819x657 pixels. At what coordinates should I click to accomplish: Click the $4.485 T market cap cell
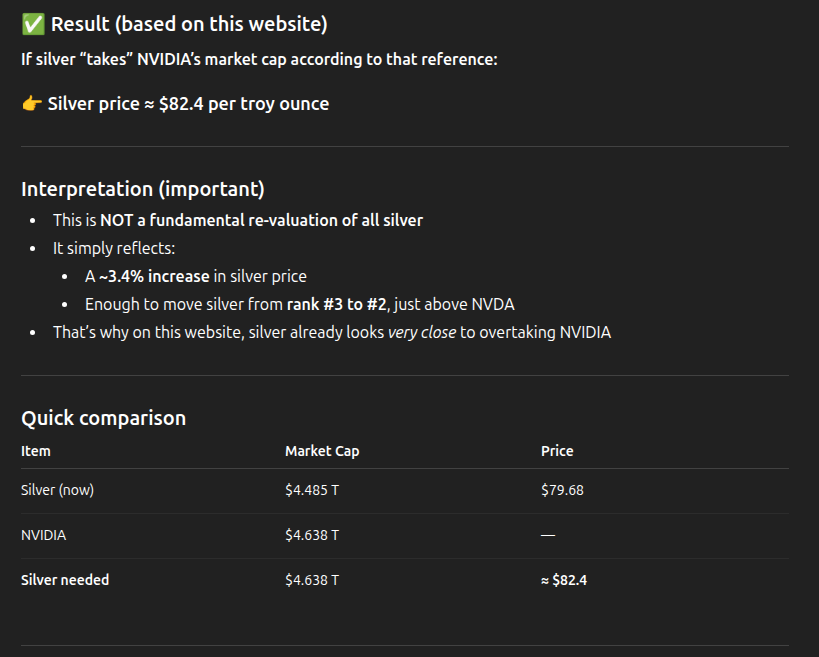(312, 490)
